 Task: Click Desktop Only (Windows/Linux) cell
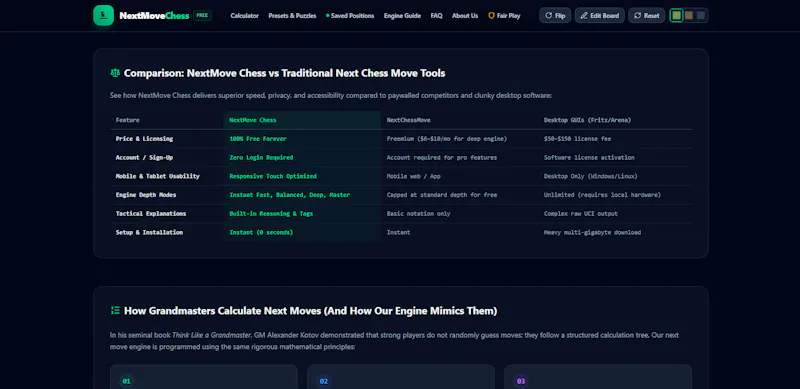(591, 176)
